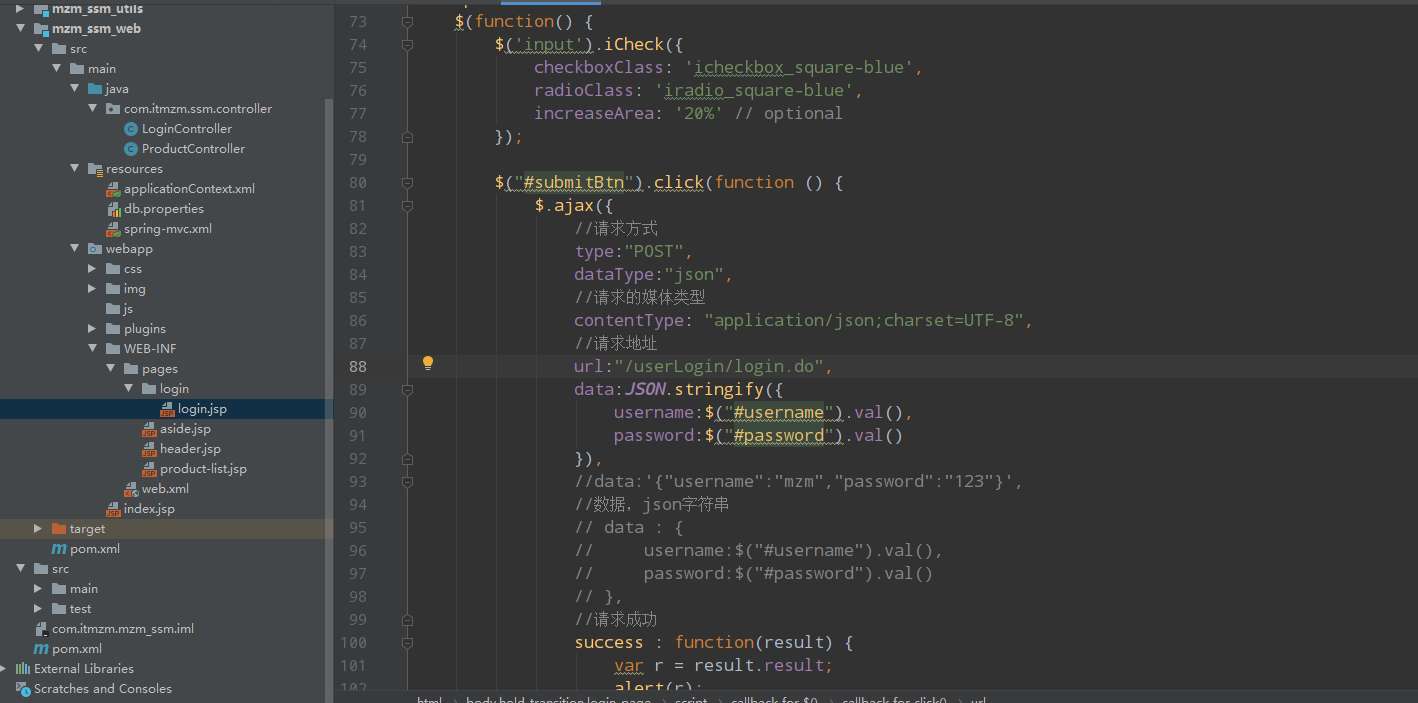Click the lightbulb intention icon at line 88
Viewport: 1418px width, 703px height.
(427, 363)
